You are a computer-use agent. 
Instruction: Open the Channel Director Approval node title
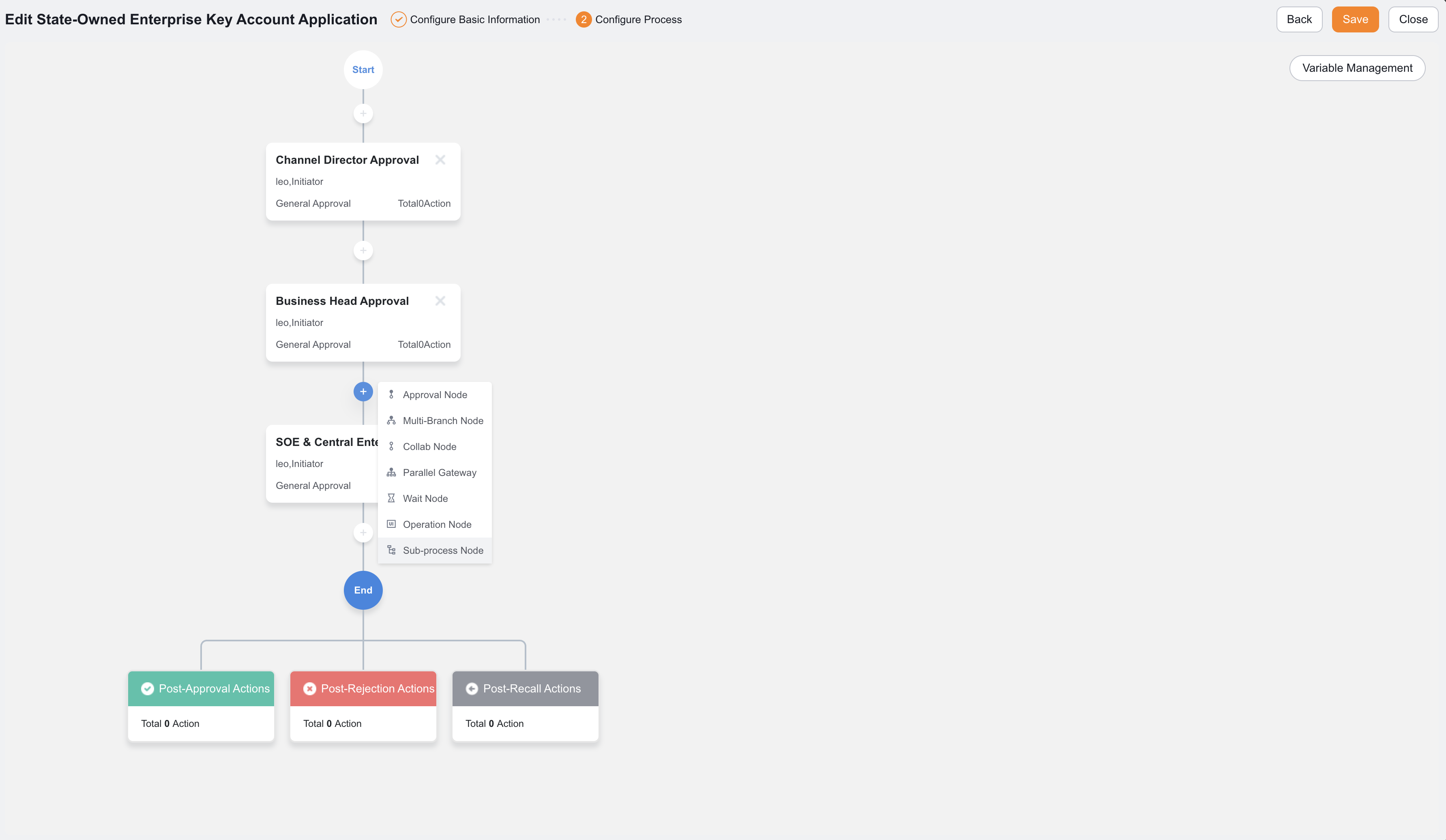[347, 159]
